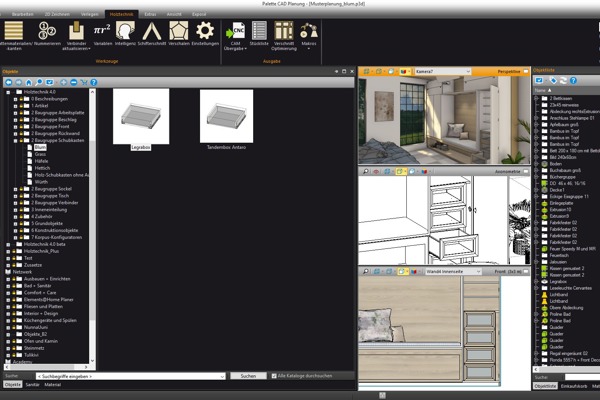The height and width of the screenshot is (400, 600).
Task: Open the Stückliste list icon
Action: (259, 31)
